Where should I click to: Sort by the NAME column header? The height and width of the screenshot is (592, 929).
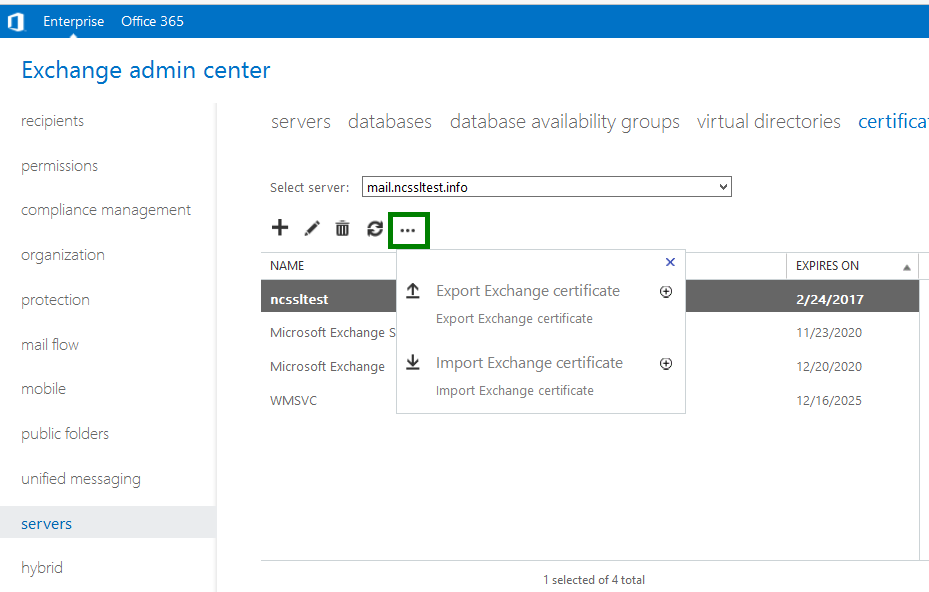pyautogui.click(x=287, y=266)
